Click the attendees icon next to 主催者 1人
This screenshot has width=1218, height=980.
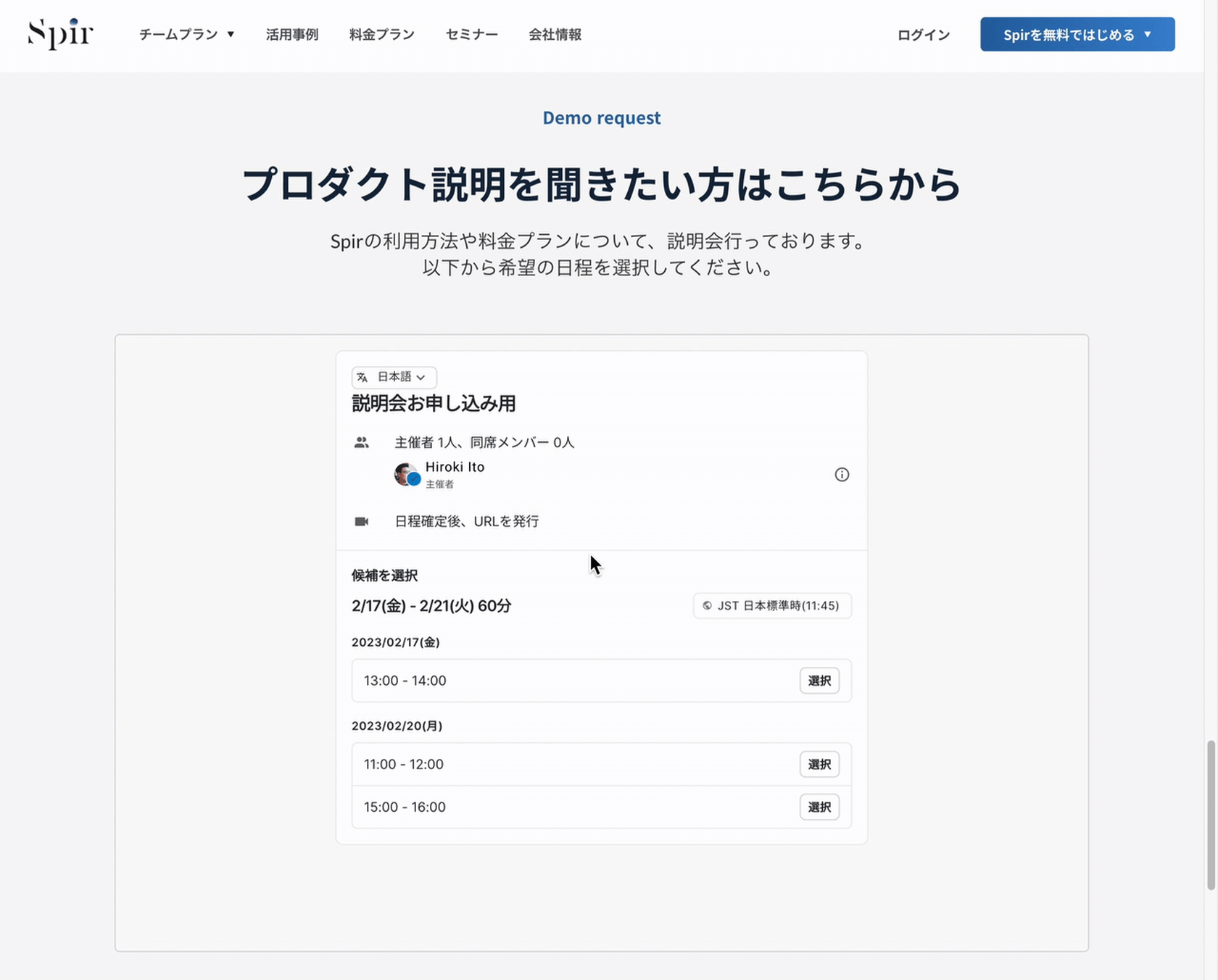(363, 442)
